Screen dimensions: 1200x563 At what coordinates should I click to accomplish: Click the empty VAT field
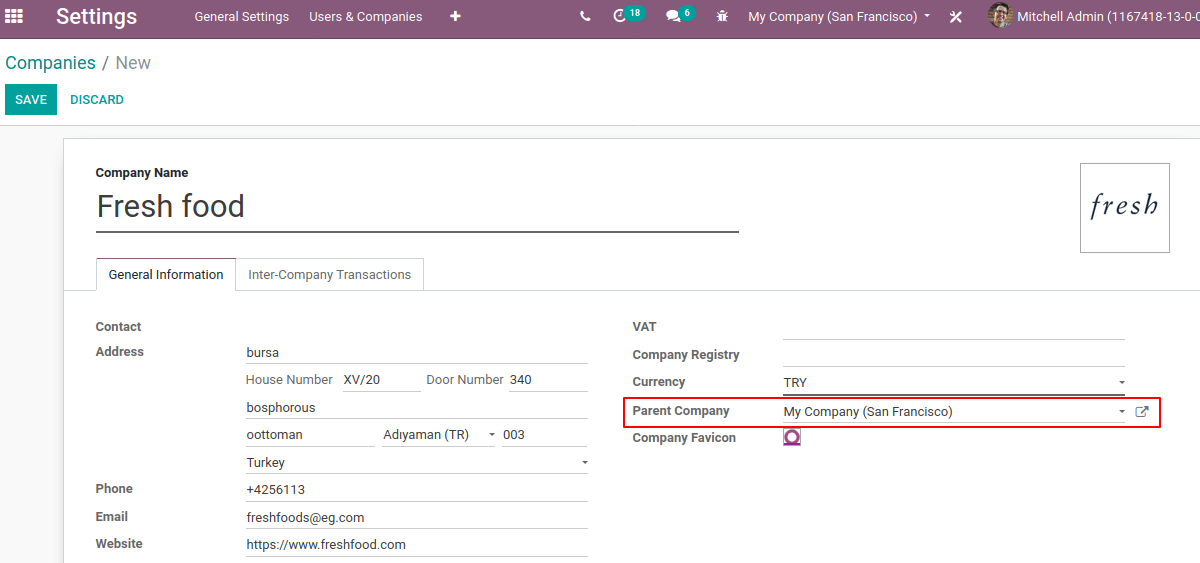[x=954, y=328]
